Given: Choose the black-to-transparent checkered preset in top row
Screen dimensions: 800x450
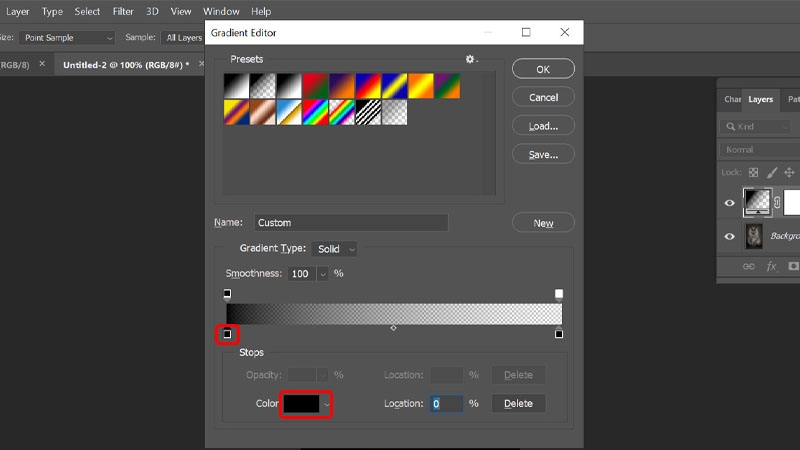Looking at the screenshot, I should pos(263,86).
